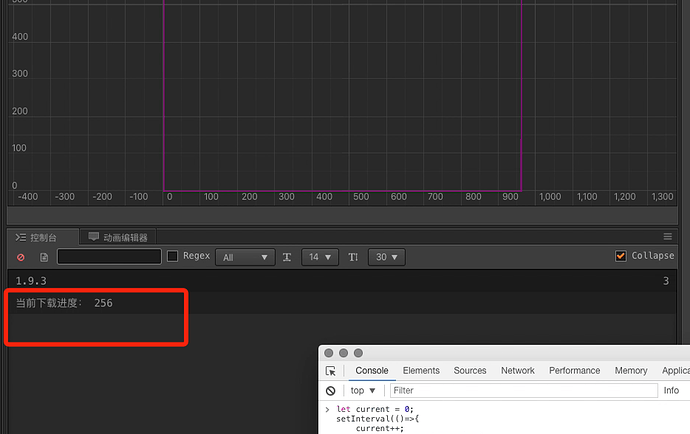
Task: Click the current++ code line
Action: pyautogui.click(x=380, y=428)
